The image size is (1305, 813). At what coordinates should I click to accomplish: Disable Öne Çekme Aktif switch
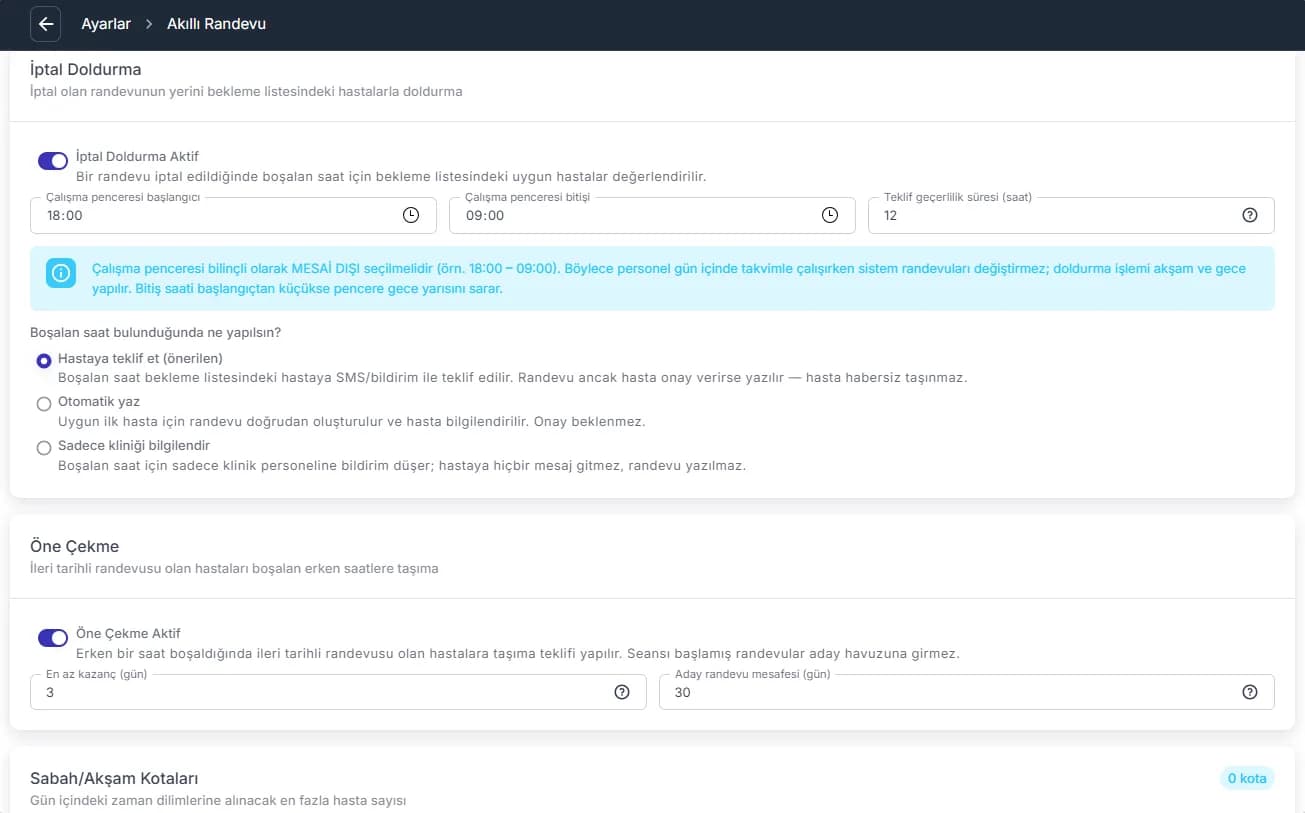click(x=53, y=637)
